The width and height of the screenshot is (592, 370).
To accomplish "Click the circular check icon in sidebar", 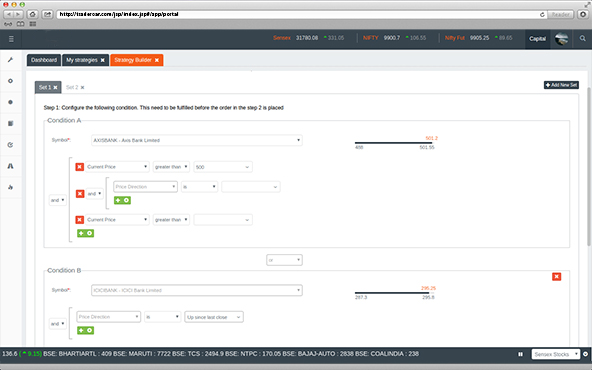I will tap(11, 145).
